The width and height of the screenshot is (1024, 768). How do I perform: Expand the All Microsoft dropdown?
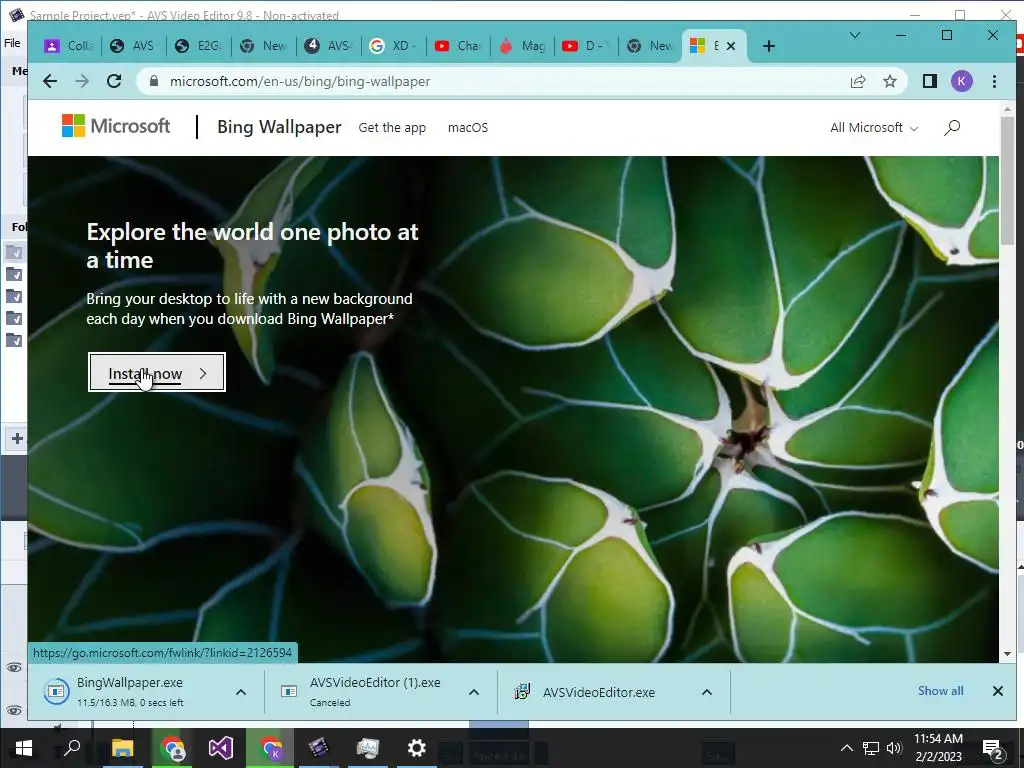pyautogui.click(x=874, y=127)
